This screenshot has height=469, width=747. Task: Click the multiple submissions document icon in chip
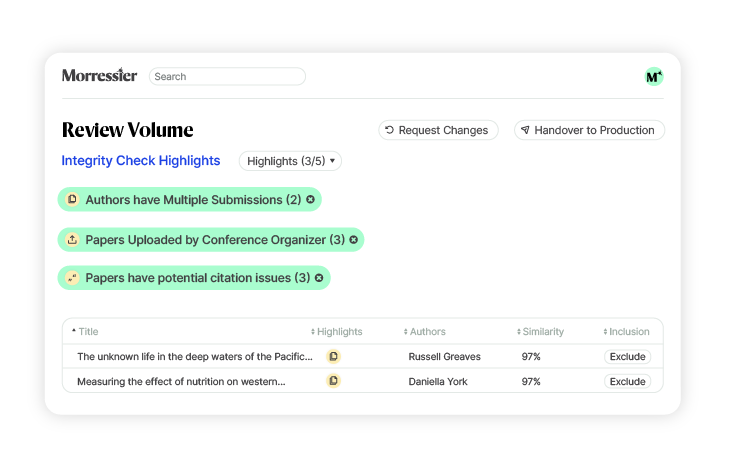point(72,199)
